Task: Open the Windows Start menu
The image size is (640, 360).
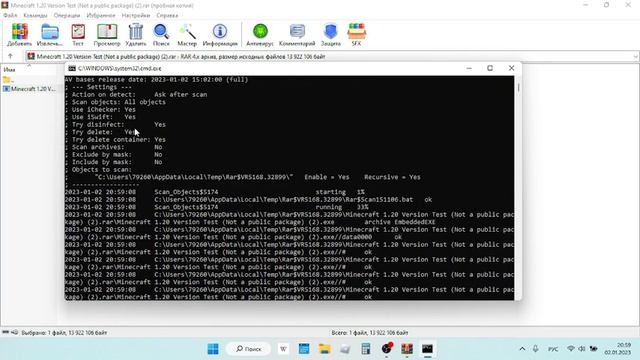Action: pyautogui.click(x=213, y=349)
